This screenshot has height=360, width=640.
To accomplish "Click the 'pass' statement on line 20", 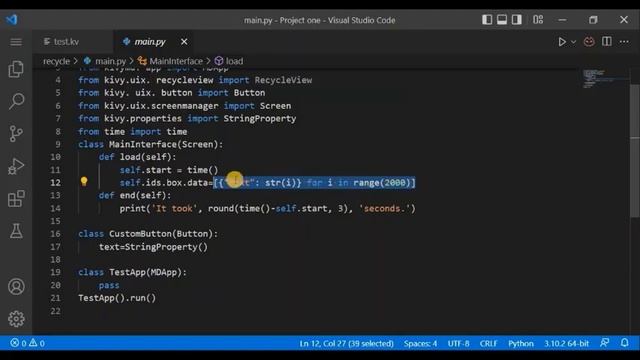I will pos(109,285).
